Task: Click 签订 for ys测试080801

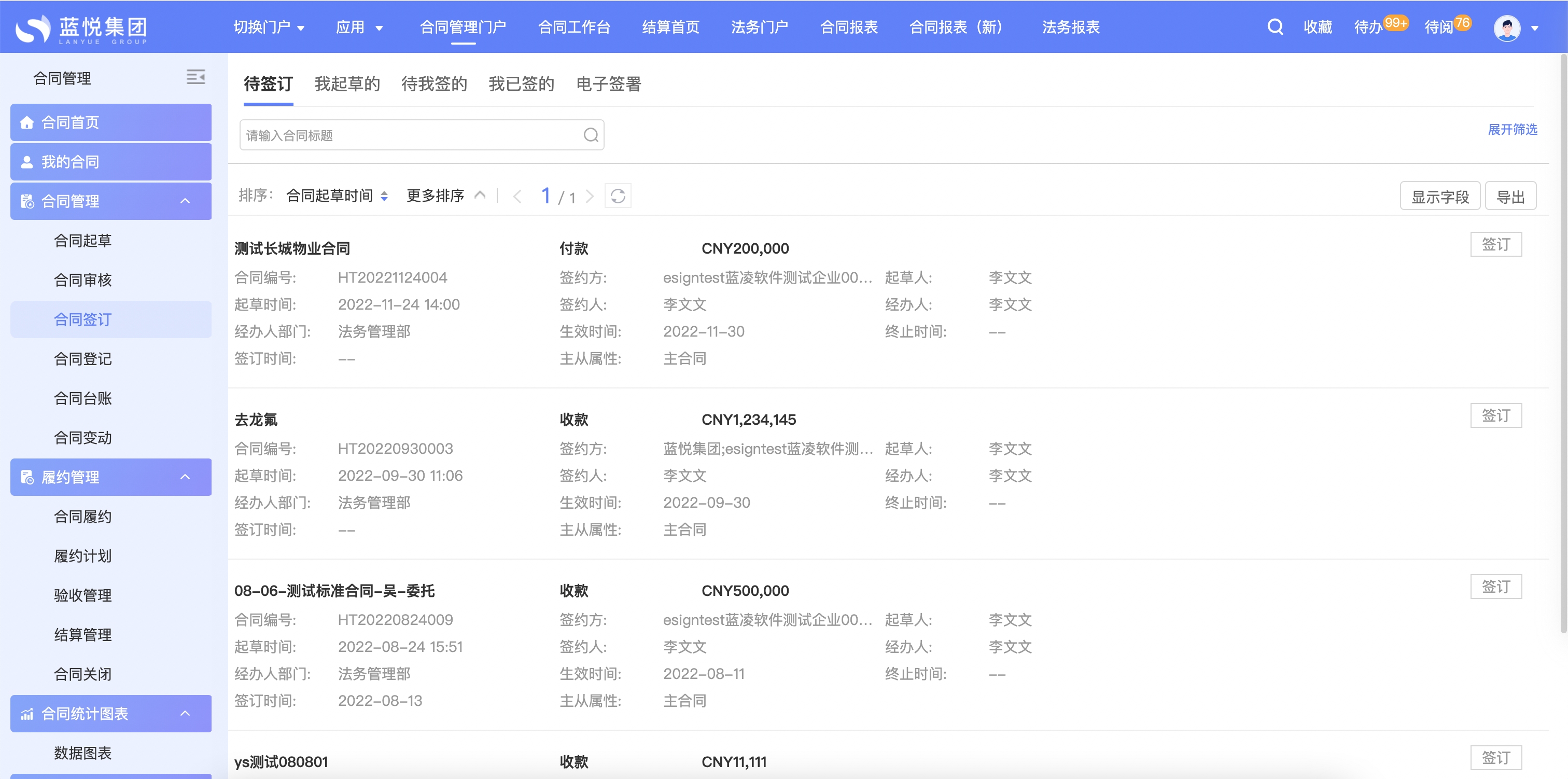Action: [x=1495, y=758]
